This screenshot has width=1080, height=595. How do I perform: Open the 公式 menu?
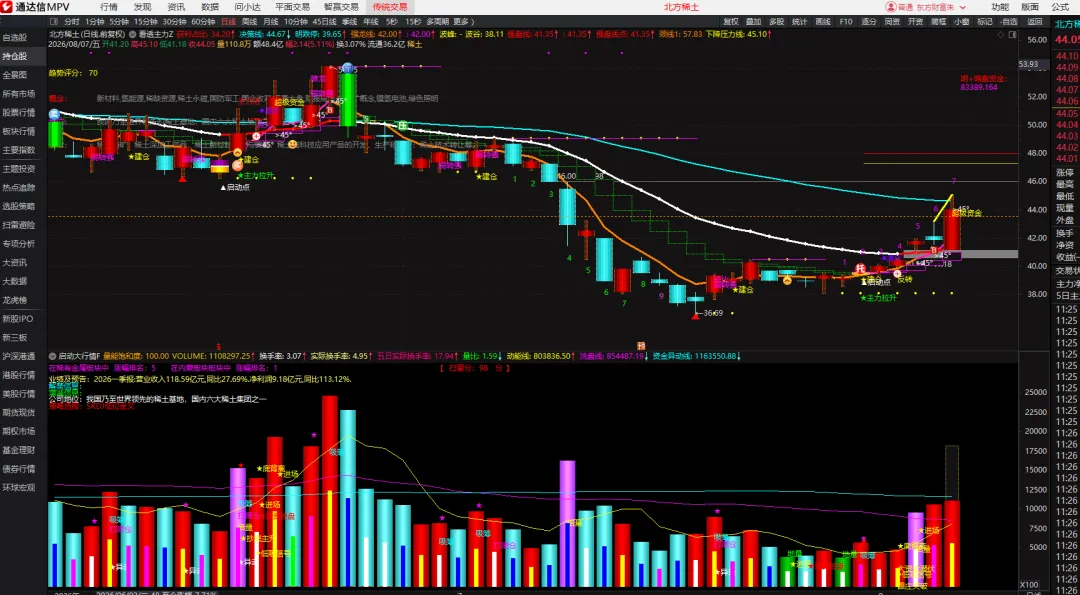click(x=1060, y=7)
